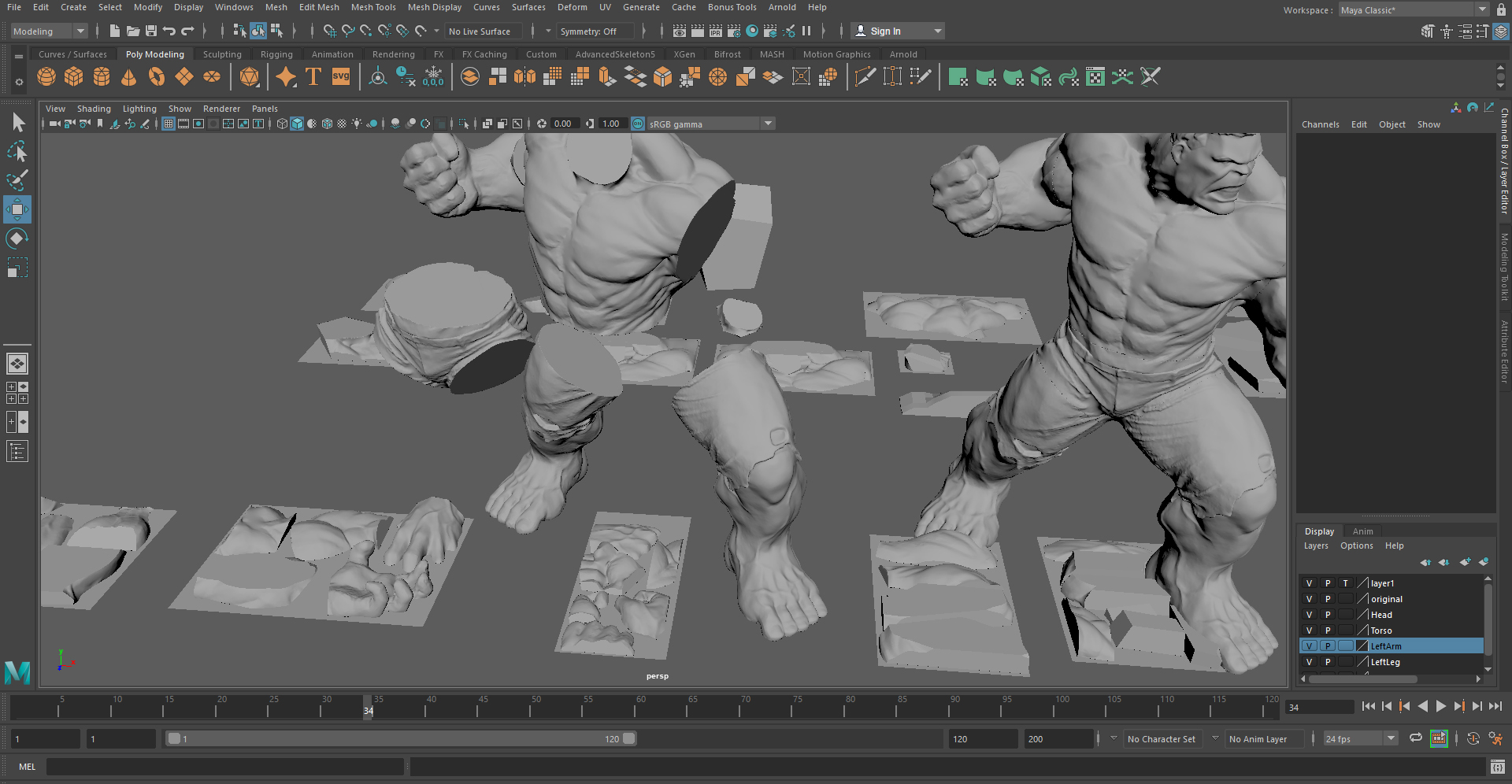Image resolution: width=1512 pixels, height=784 pixels.
Task: Create a polygon cube from the shelf
Action: click(74, 76)
